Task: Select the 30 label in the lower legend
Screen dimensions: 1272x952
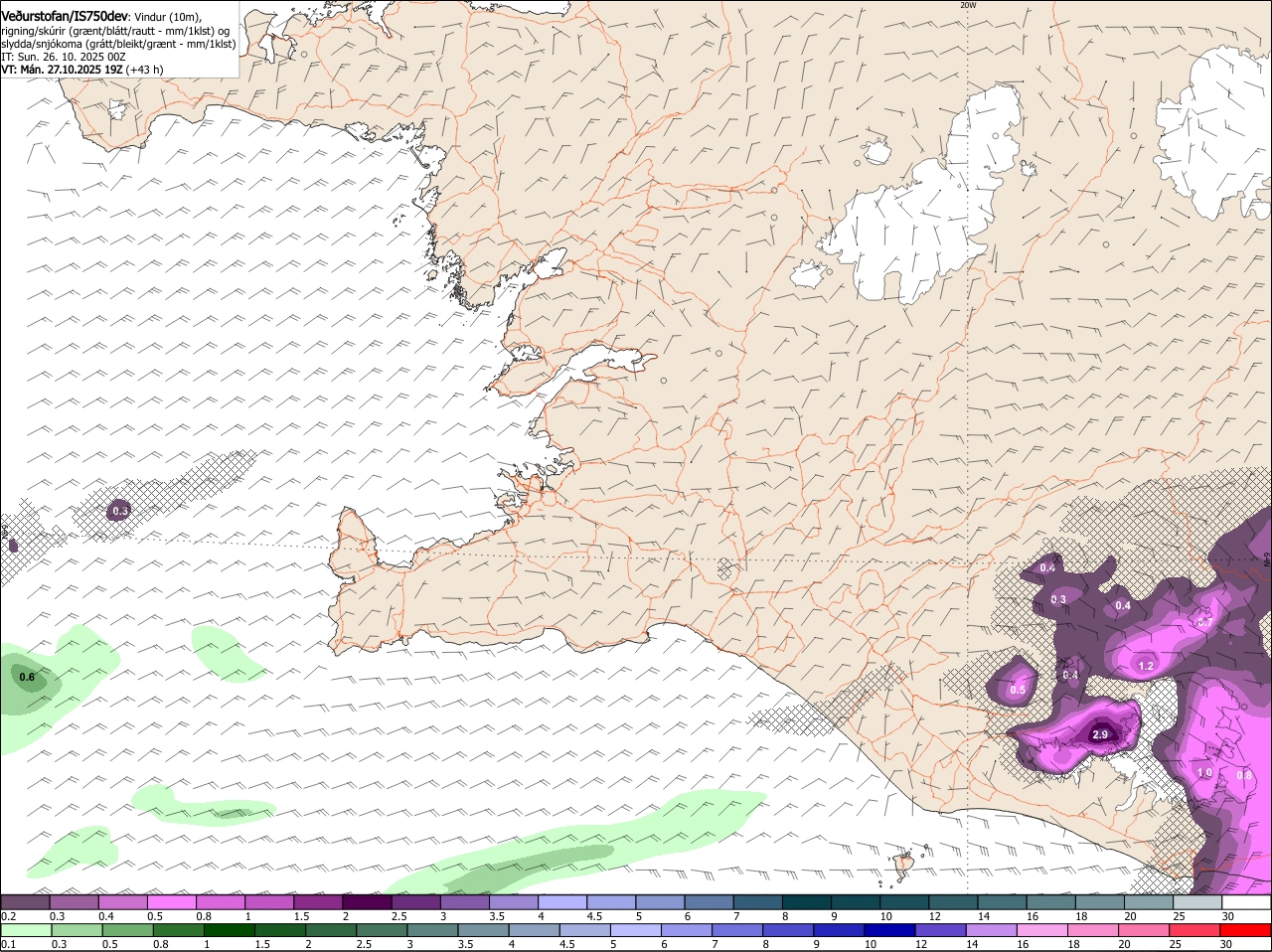Action: [1226, 944]
